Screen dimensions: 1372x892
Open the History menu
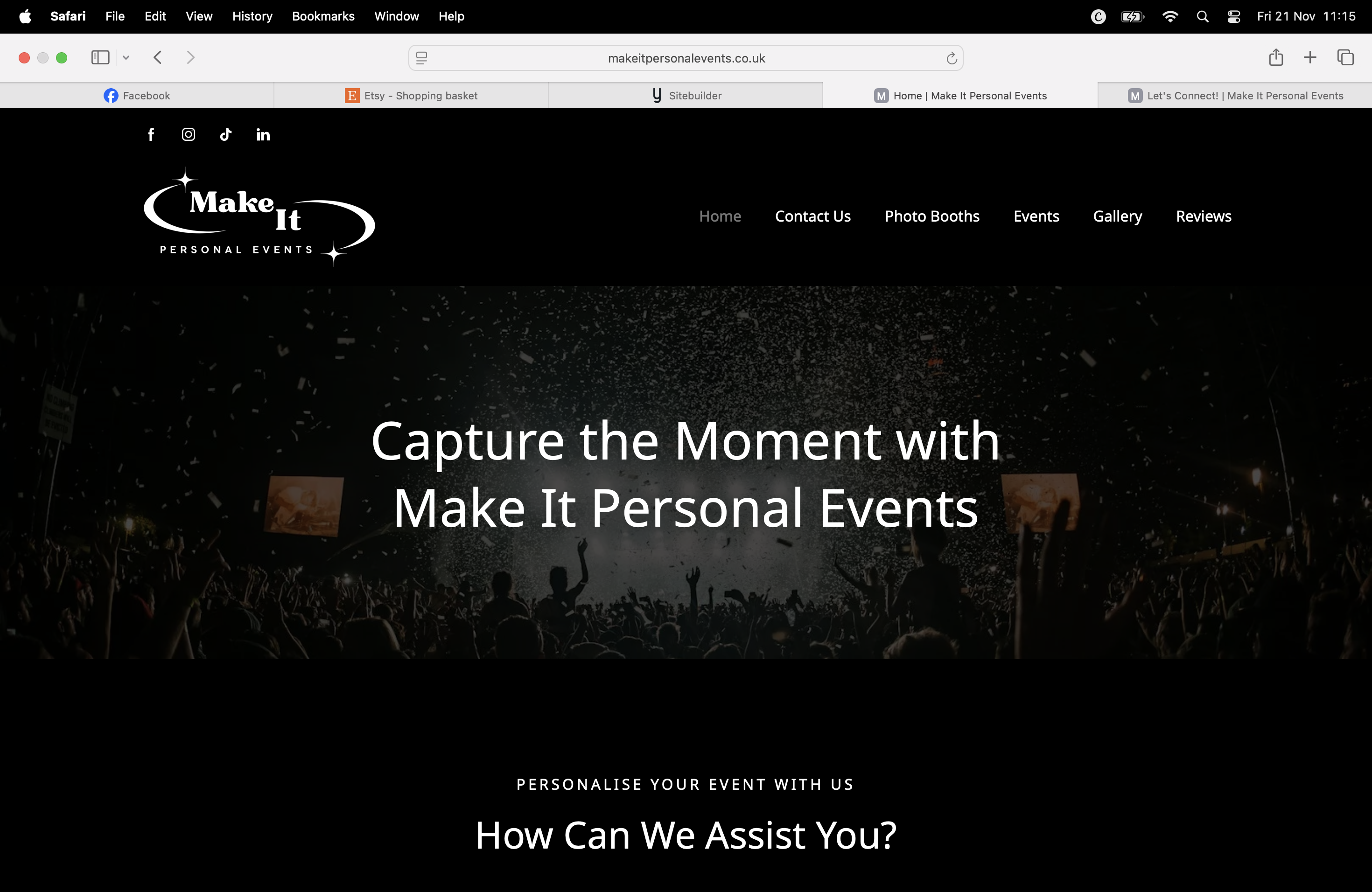pyautogui.click(x=252, y=16)
